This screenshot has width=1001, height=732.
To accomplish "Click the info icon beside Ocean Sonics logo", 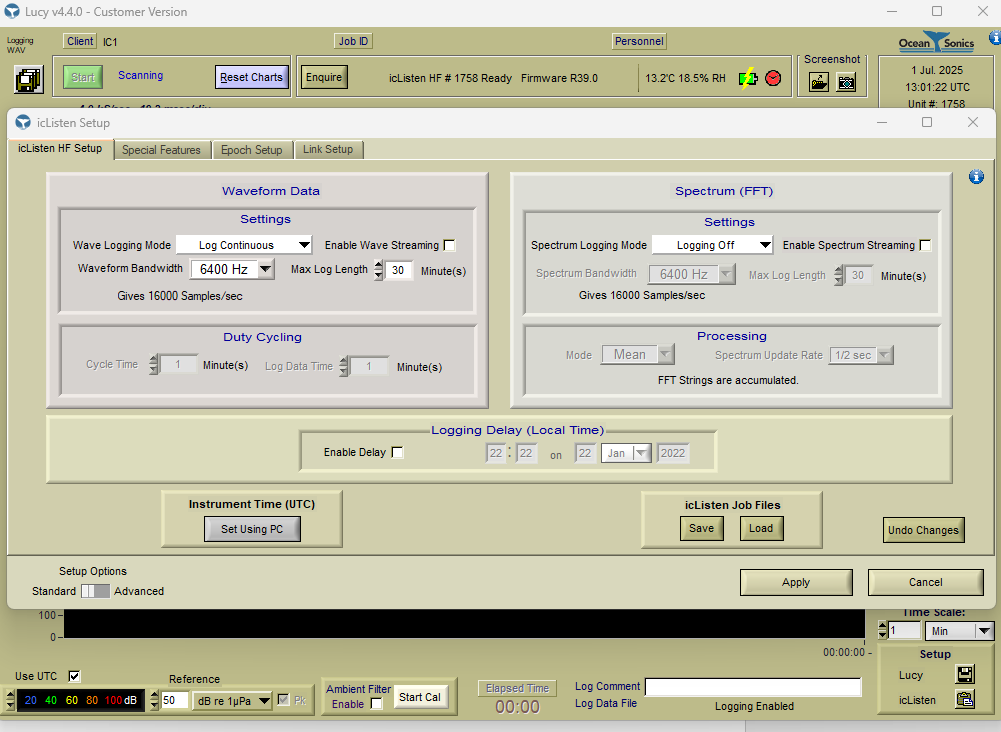I will 995,38.
